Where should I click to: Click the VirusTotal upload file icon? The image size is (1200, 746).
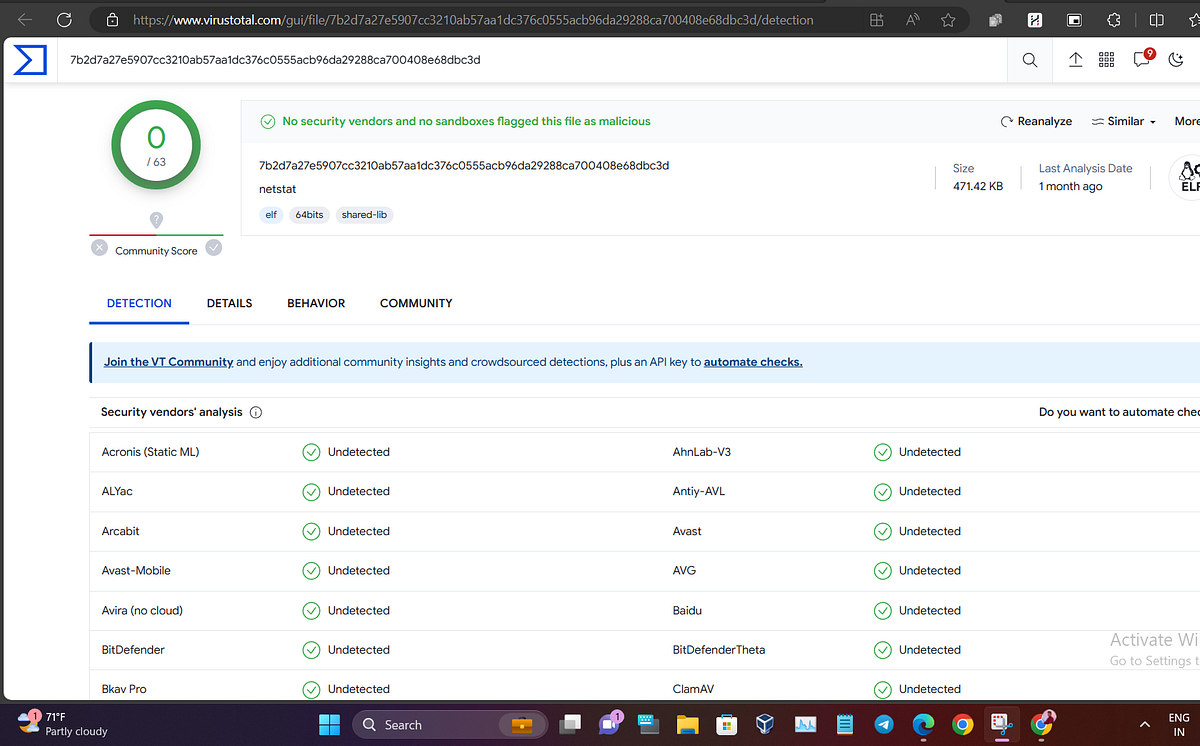click(1075, 60)
